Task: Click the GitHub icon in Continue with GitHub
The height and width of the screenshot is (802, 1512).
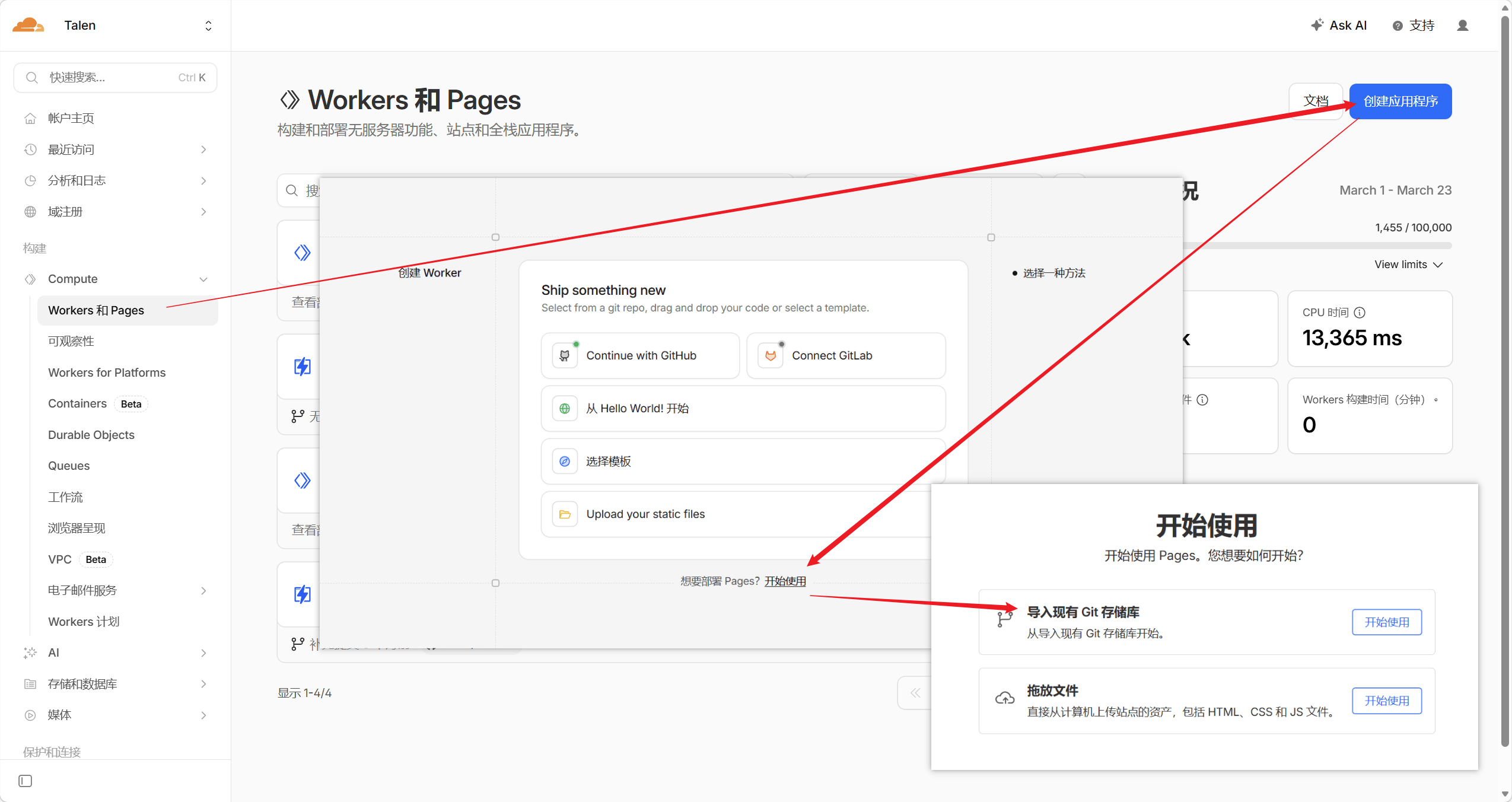Action: 565,355
